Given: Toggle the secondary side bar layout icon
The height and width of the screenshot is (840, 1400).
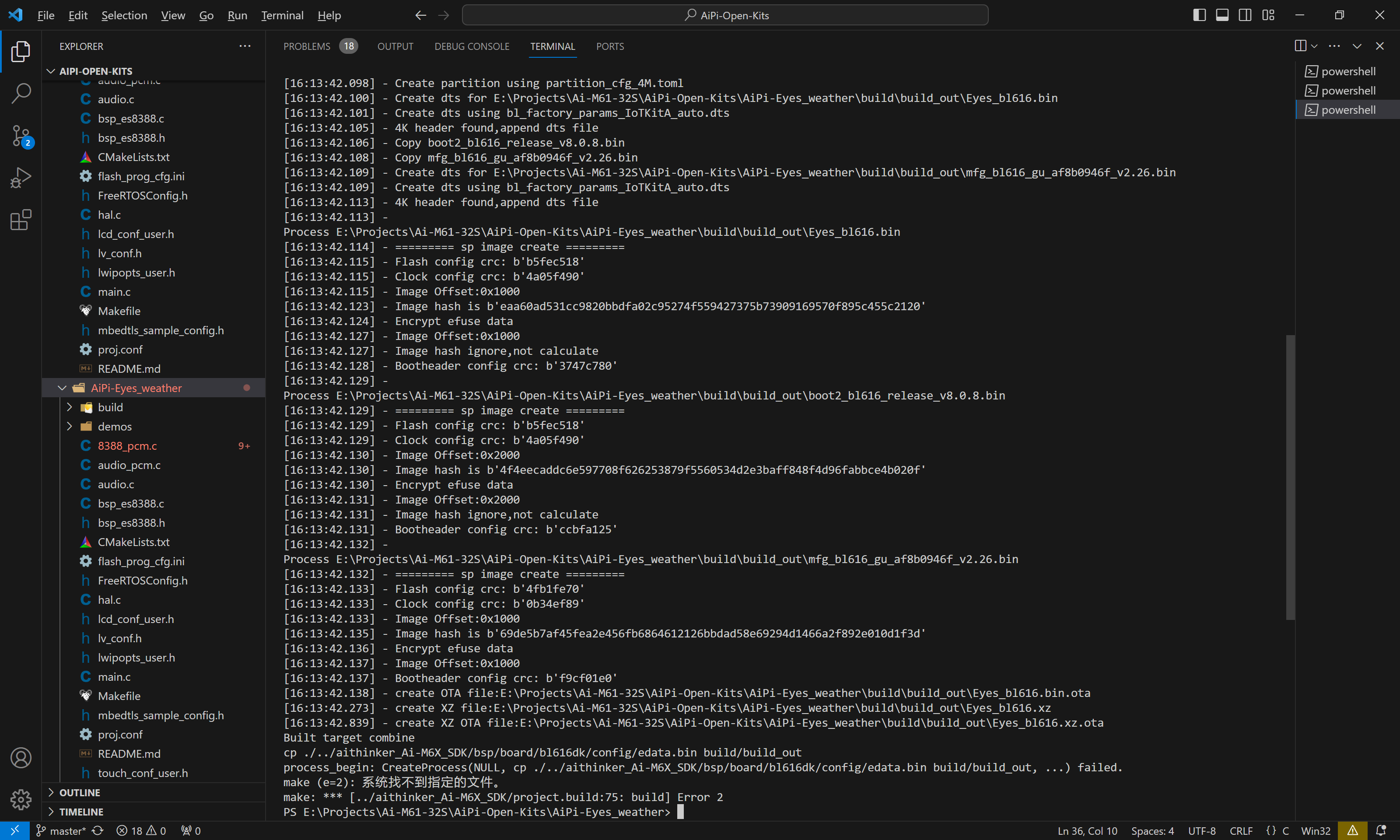Looking at the screenshot, I should (x=1245, y=15).
